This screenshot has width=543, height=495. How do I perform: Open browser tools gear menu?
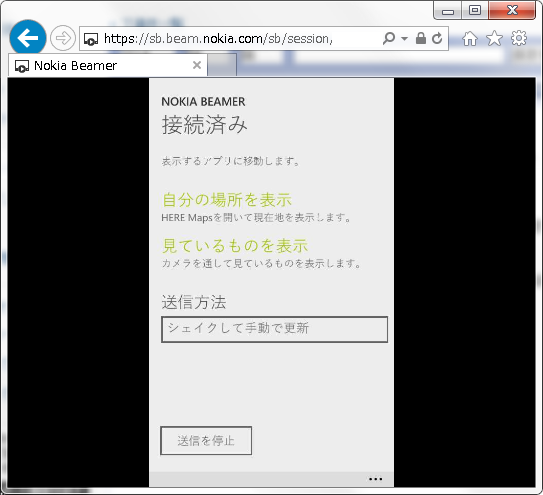tap(519, 38)
